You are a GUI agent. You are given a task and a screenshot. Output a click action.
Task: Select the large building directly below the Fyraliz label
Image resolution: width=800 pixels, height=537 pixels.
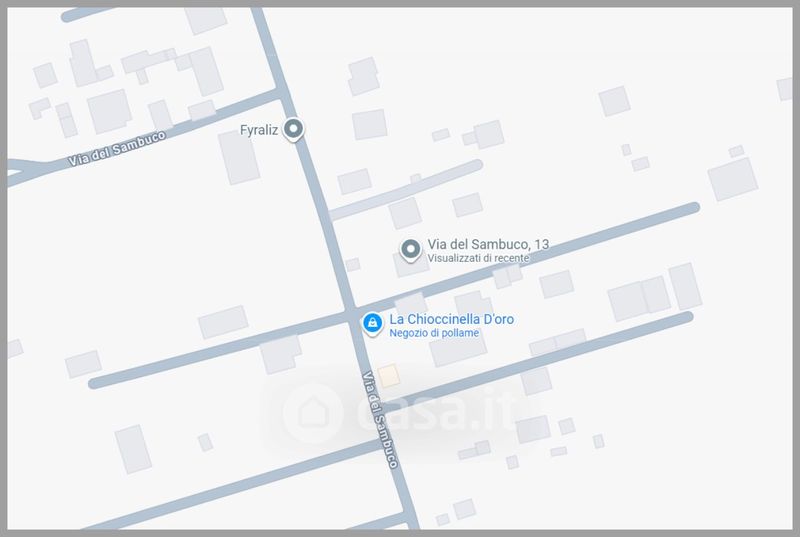(239, 158)
